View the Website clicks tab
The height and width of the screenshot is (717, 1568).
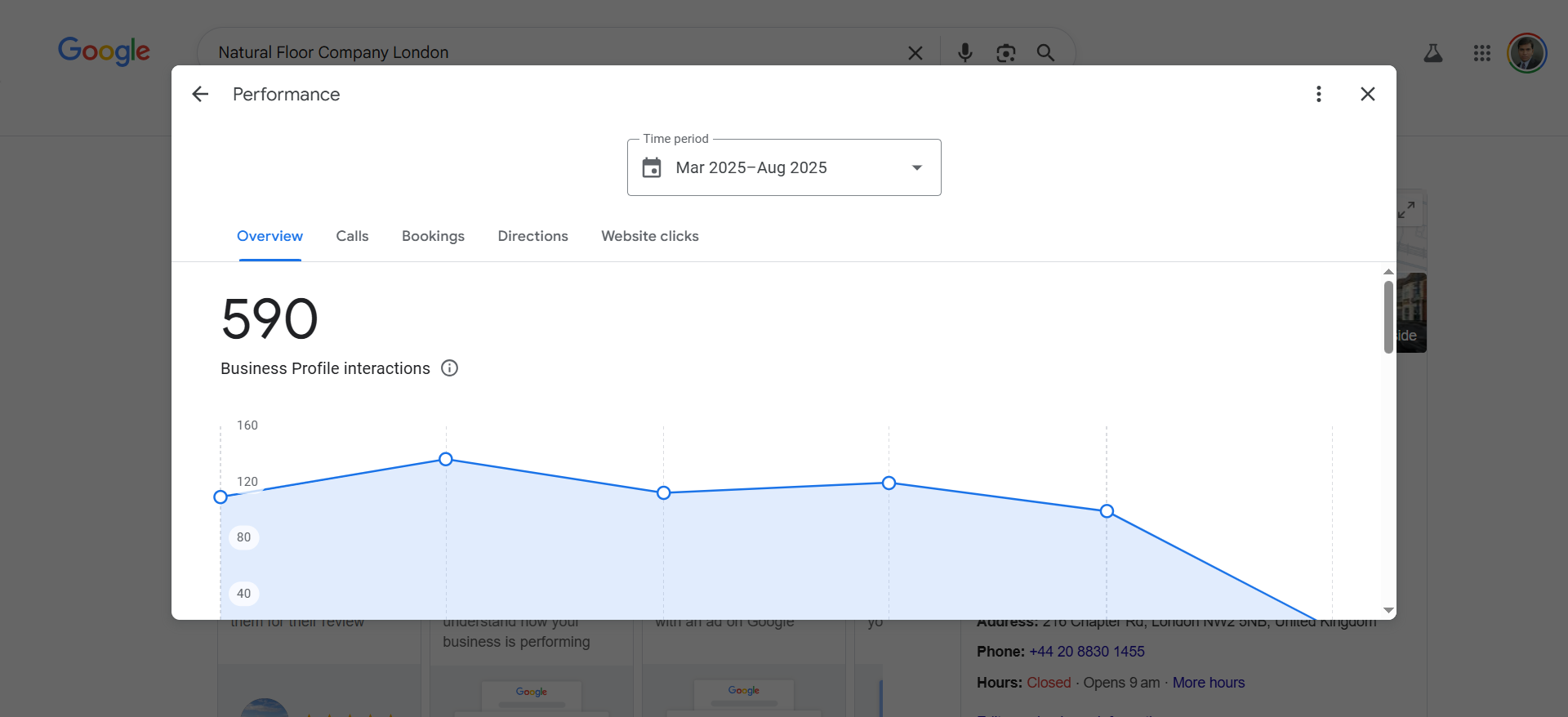coord(649,236)
